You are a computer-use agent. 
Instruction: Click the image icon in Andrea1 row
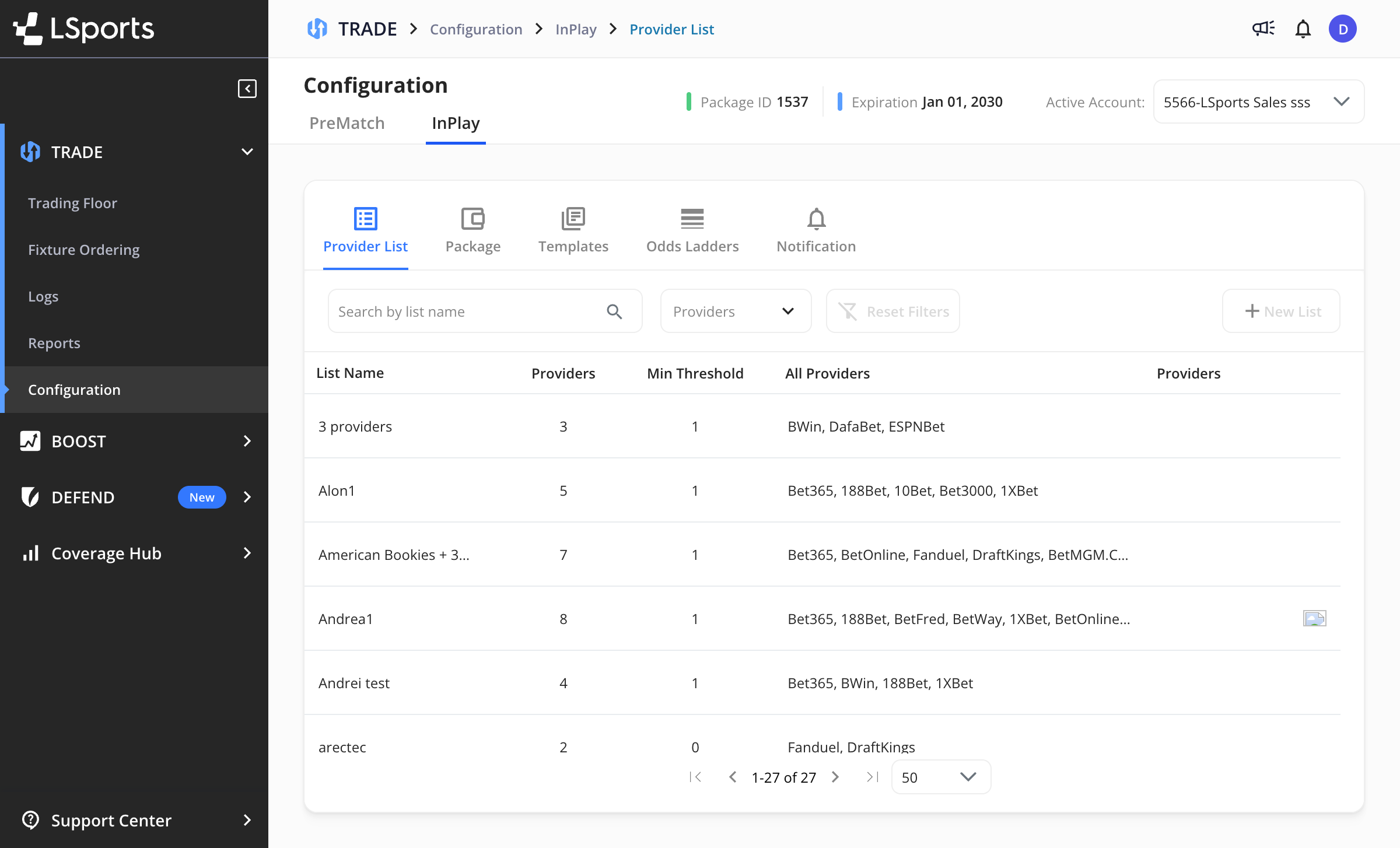tap(1314, 618)
